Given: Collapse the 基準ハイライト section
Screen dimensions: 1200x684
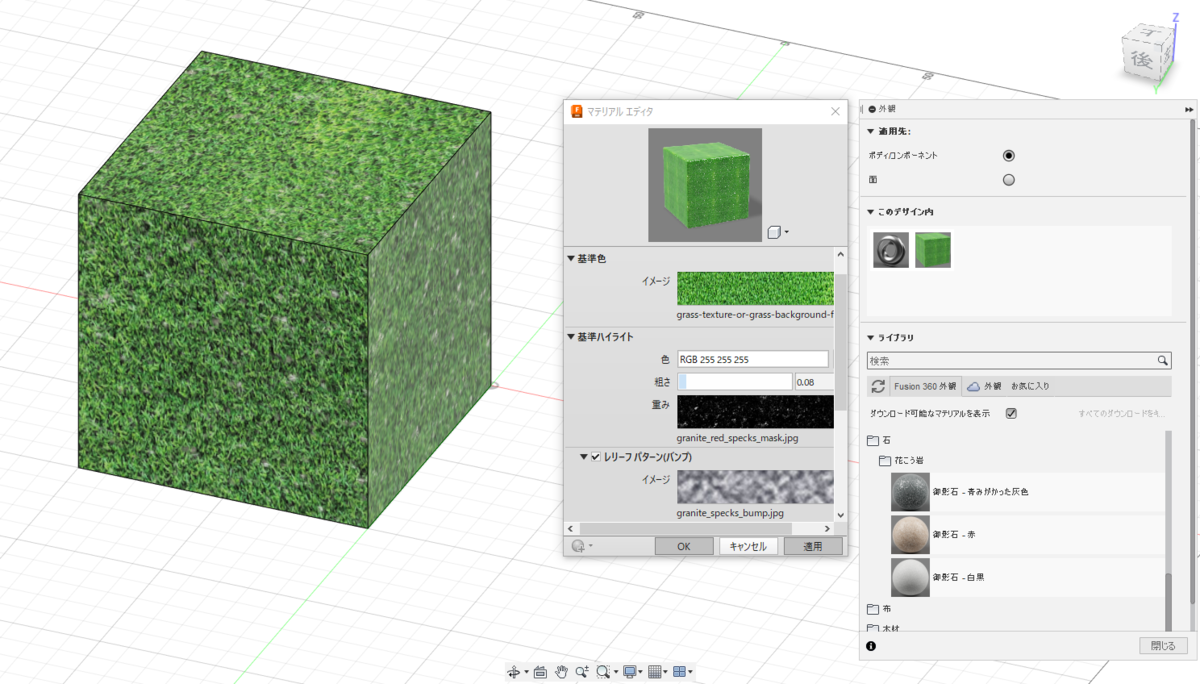Looking at the screenshot, I should 571,336.
